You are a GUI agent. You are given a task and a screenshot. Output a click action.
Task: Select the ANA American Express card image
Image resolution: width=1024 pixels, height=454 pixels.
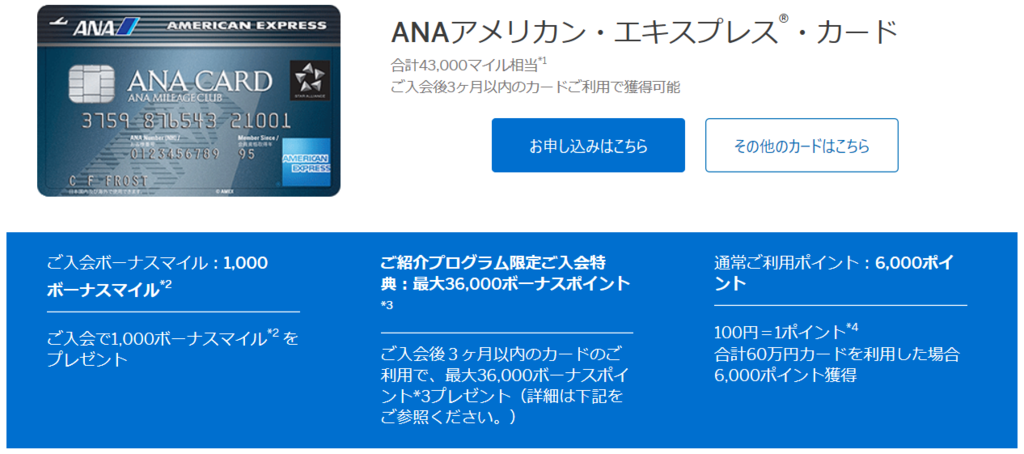tap(189, 101)
